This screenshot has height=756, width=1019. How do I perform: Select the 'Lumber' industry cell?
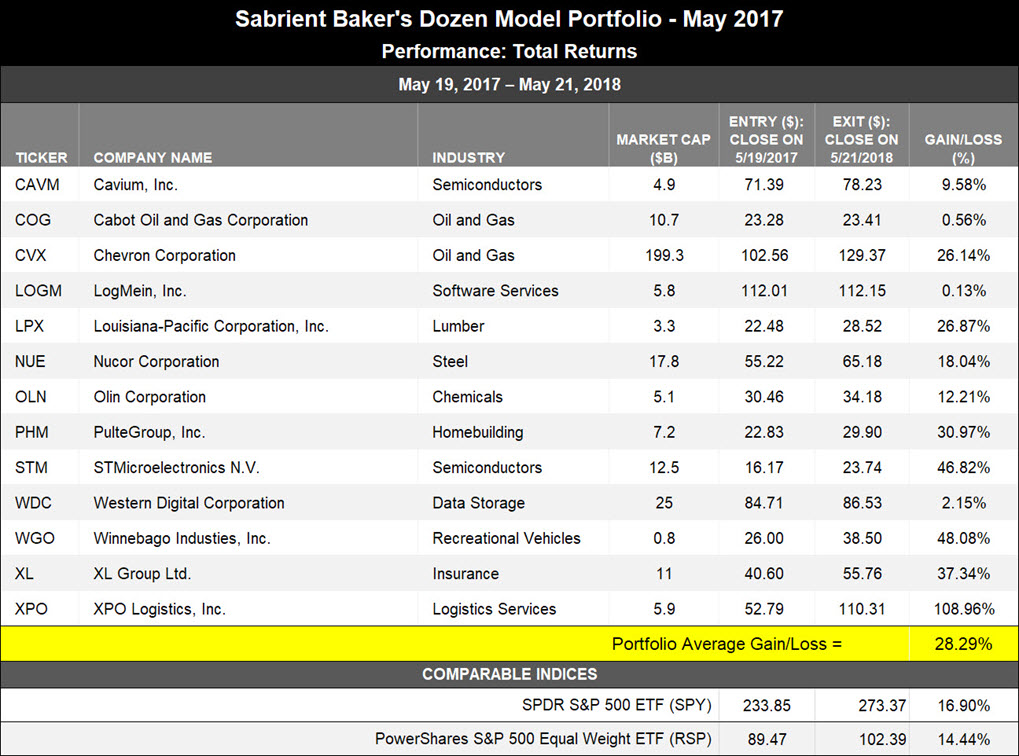coord(458,326)
